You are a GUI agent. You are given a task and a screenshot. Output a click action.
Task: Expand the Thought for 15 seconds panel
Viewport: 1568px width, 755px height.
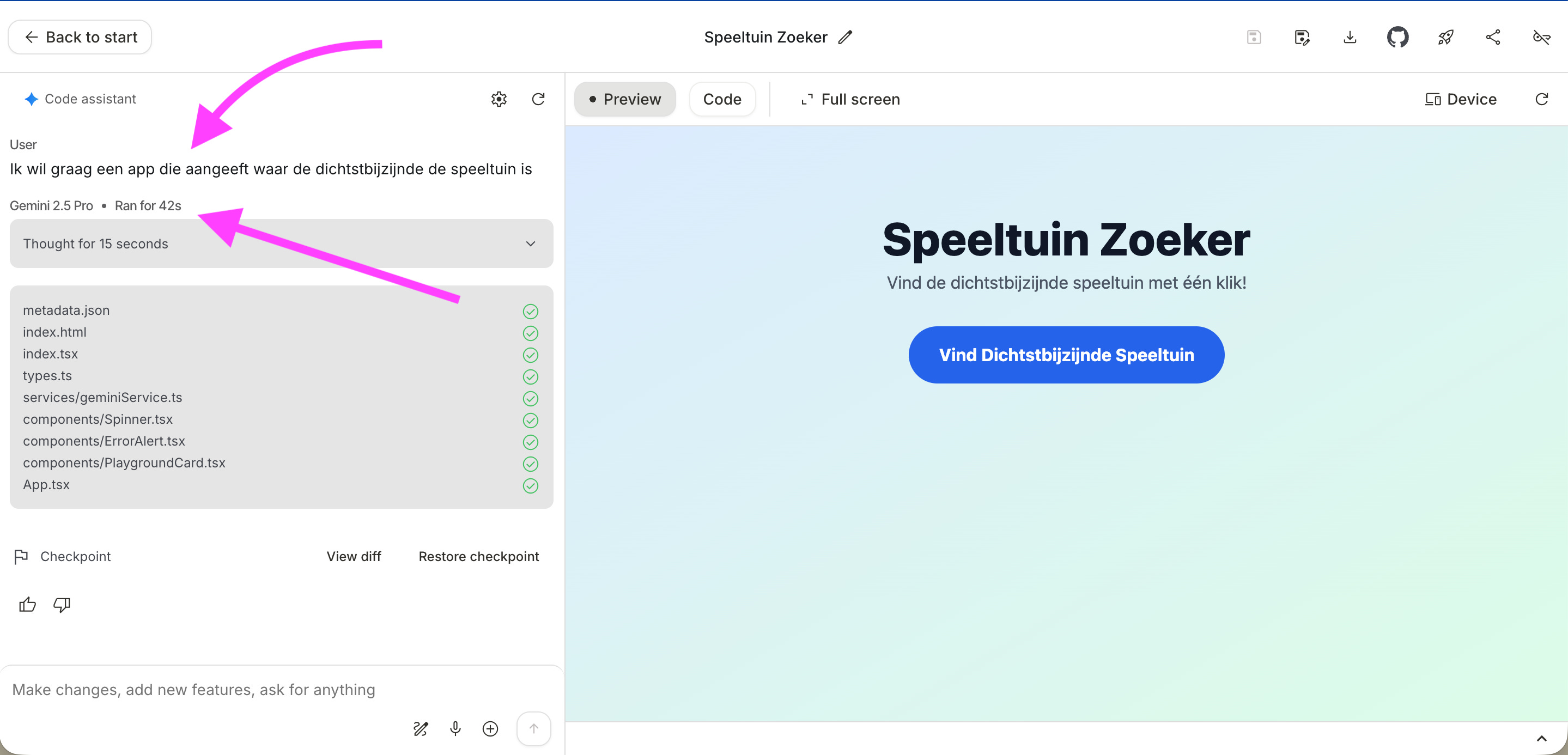click(281, 243)
